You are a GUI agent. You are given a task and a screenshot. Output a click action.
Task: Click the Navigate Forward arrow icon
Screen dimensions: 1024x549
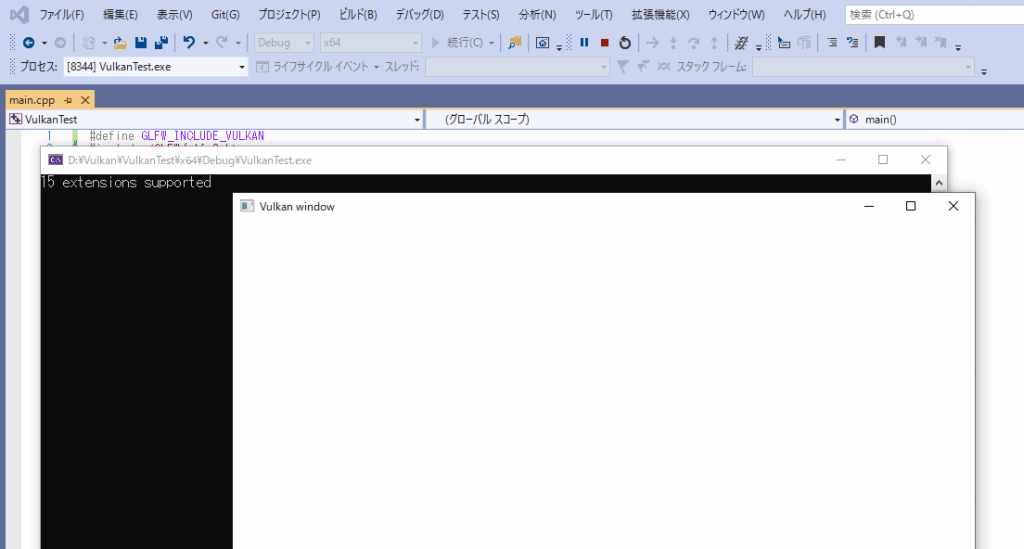pyautogui.click(x=60, y=42)
